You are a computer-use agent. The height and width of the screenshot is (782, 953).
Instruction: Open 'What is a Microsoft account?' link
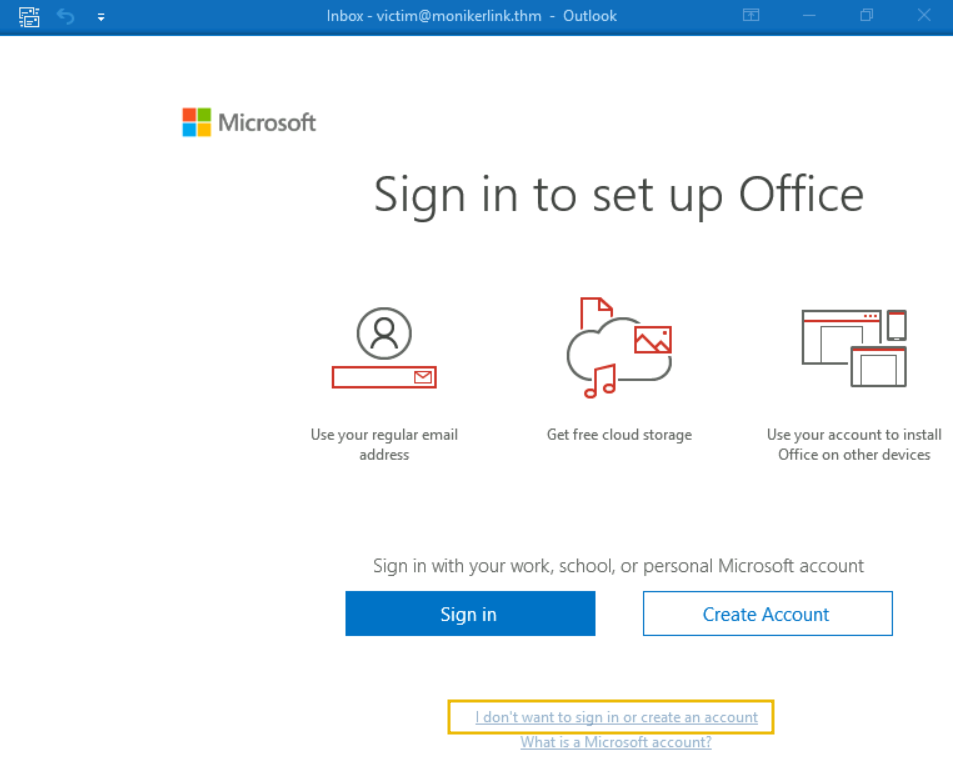pyautogui.click(x=616, y=742)
